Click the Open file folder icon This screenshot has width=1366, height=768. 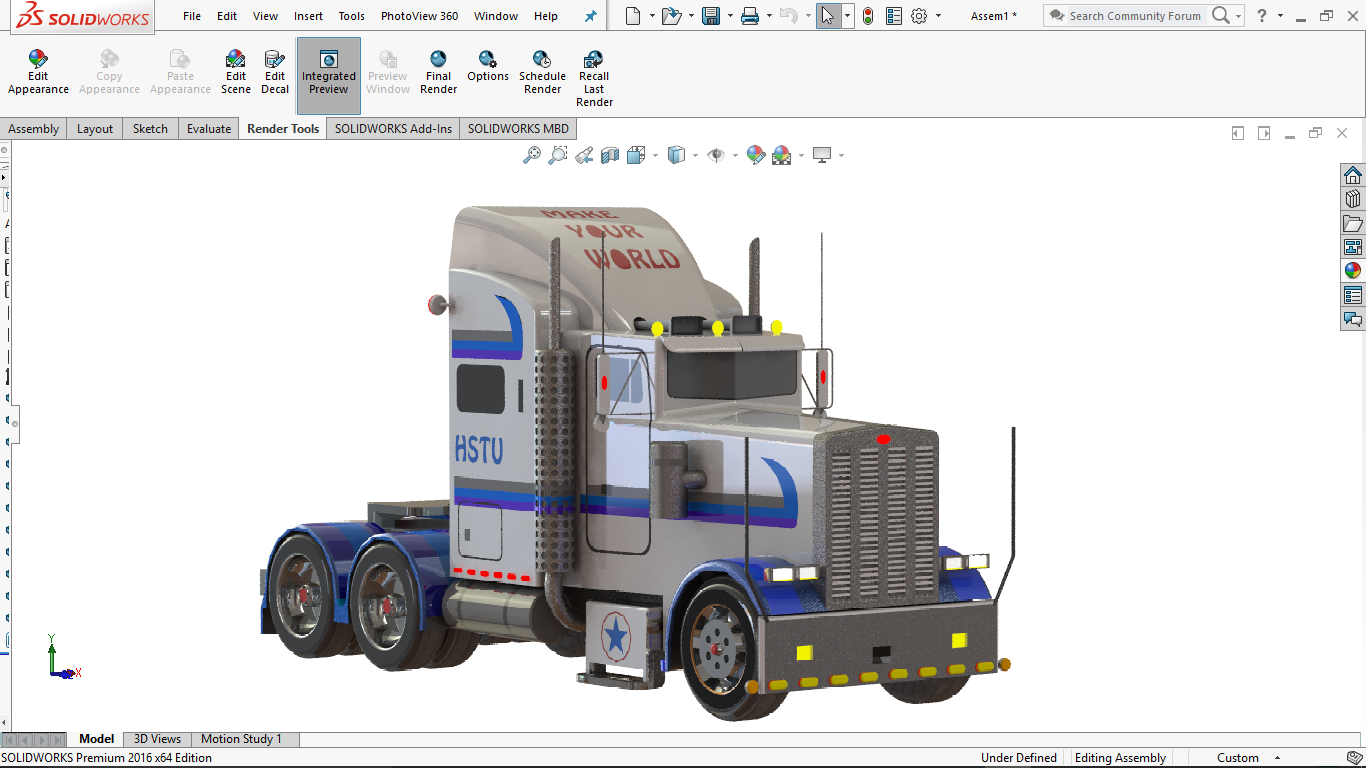point(672,16)
